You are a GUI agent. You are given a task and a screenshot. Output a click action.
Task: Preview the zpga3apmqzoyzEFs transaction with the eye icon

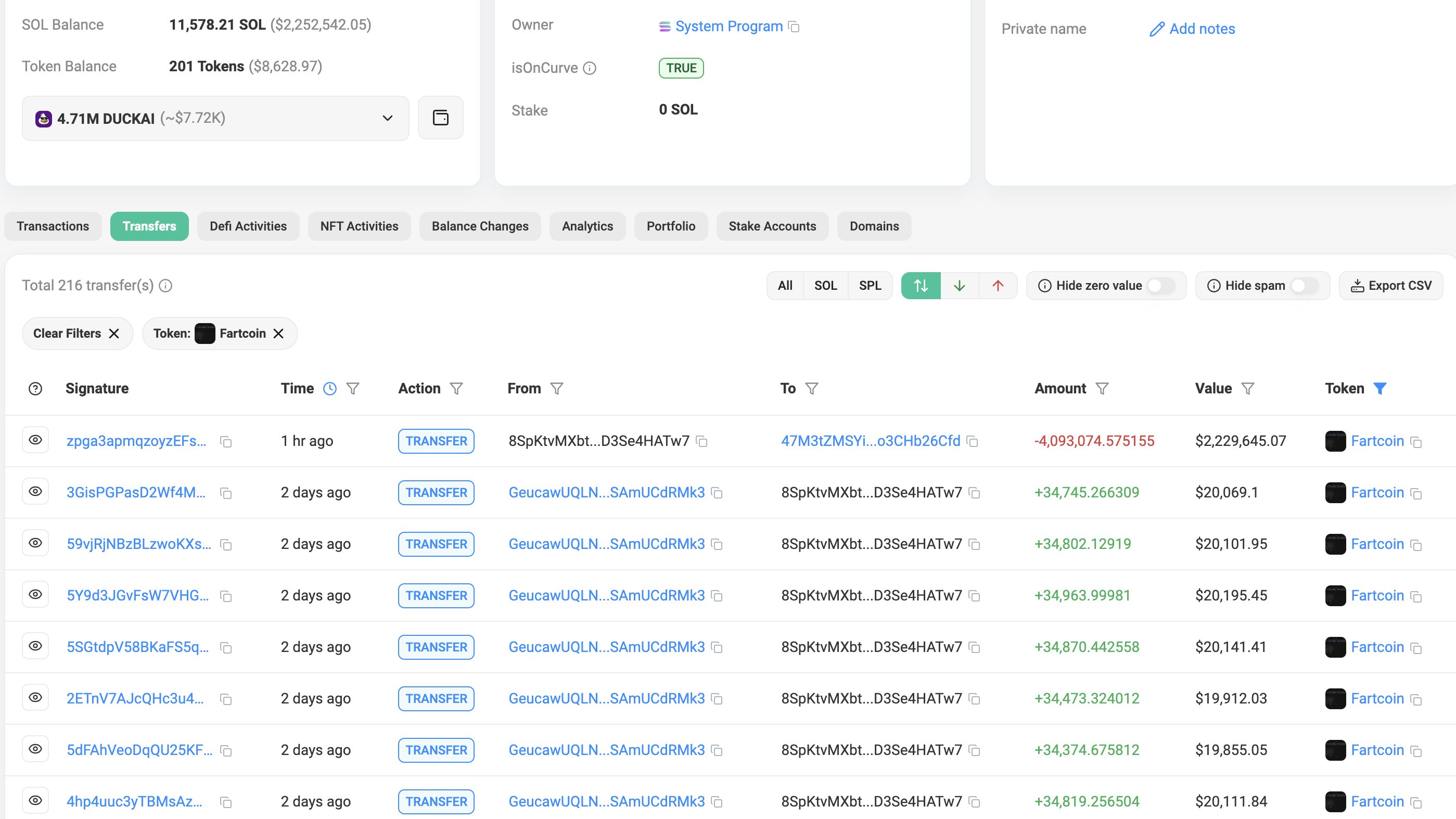(x=35, y=440)
